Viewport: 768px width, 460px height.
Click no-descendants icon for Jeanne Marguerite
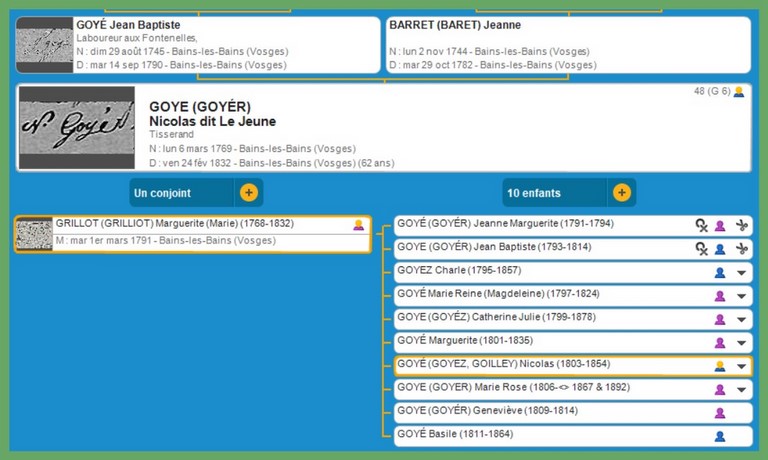click(702, 226)
